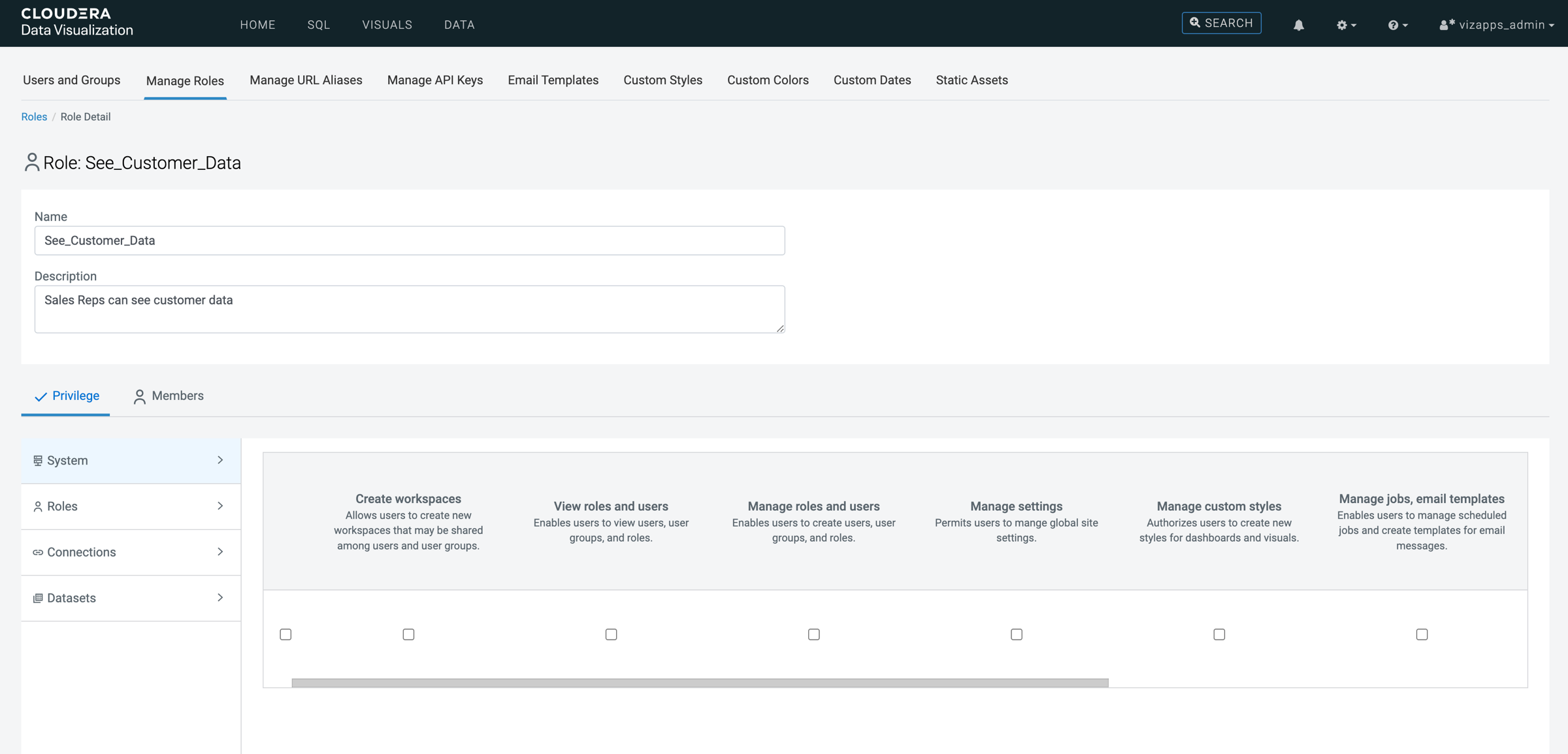1568x754 pixels.
Task: Check the Manage settings privilege checkbox
Action: click(1016, 634)
